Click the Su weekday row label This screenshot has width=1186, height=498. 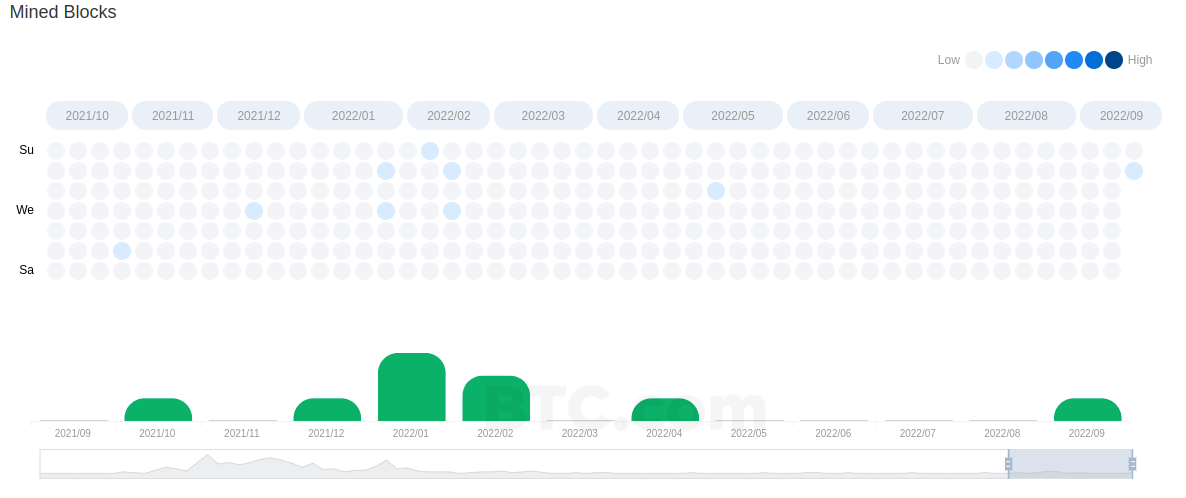(x=26, y=150)
